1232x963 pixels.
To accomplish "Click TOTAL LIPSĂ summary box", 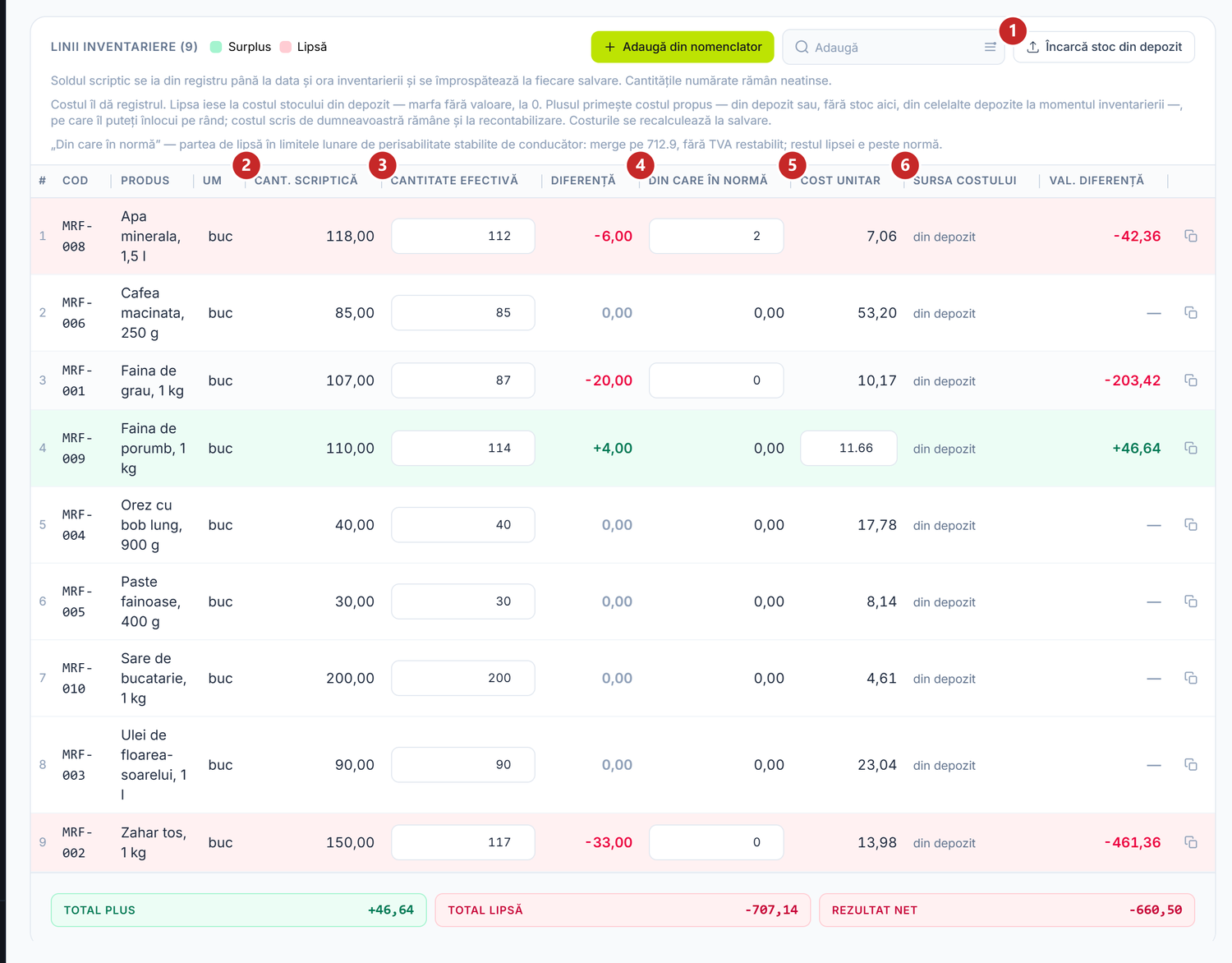I will point(623,910).
